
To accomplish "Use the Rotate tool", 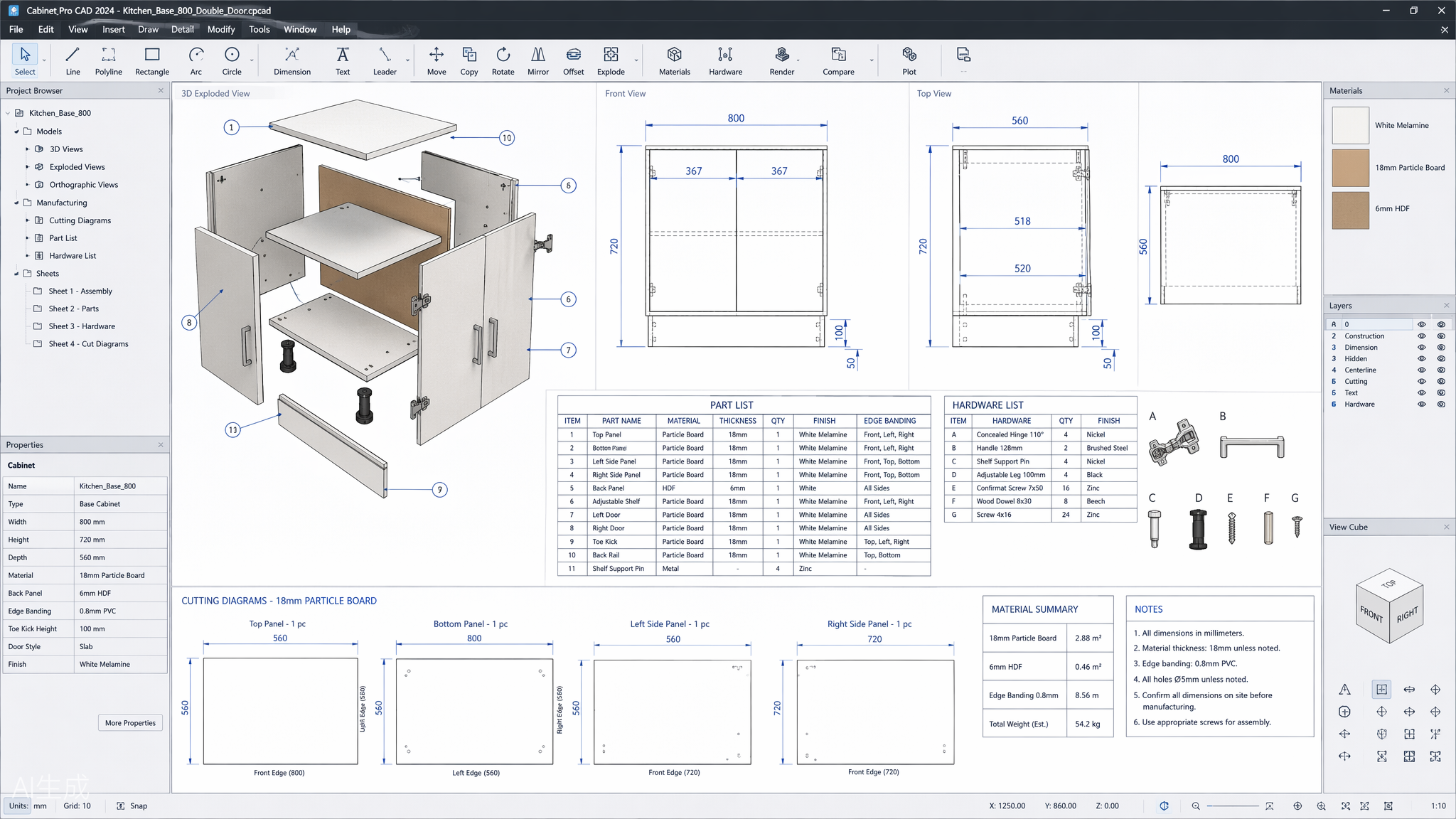I will pos(503,60).
